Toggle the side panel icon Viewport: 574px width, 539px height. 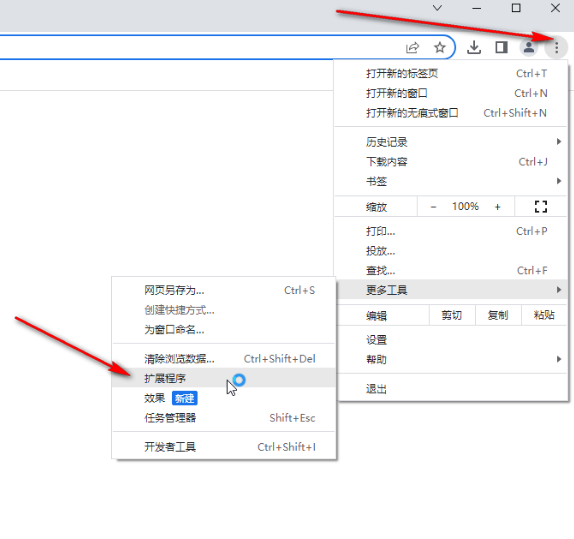pyautogui.click(x=501, y=47)
